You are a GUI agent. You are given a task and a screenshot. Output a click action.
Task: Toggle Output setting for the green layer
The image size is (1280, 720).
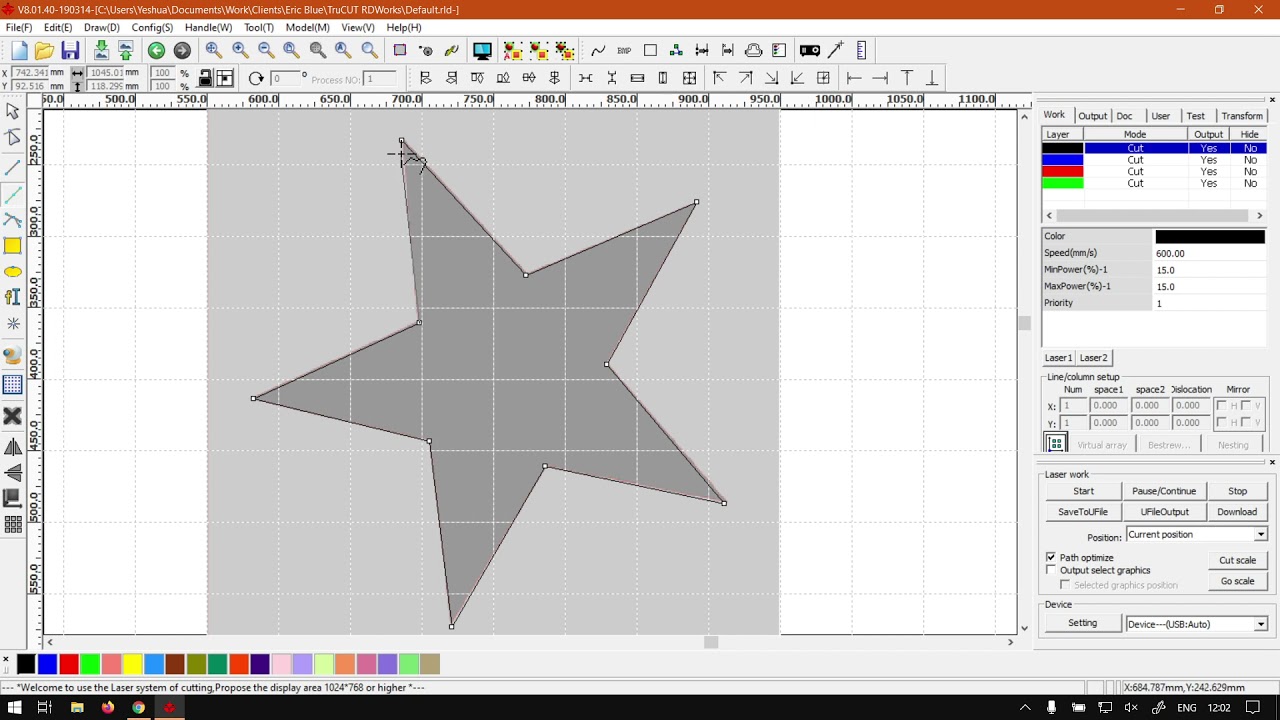pyautogui.click(x=1209, y=184)
